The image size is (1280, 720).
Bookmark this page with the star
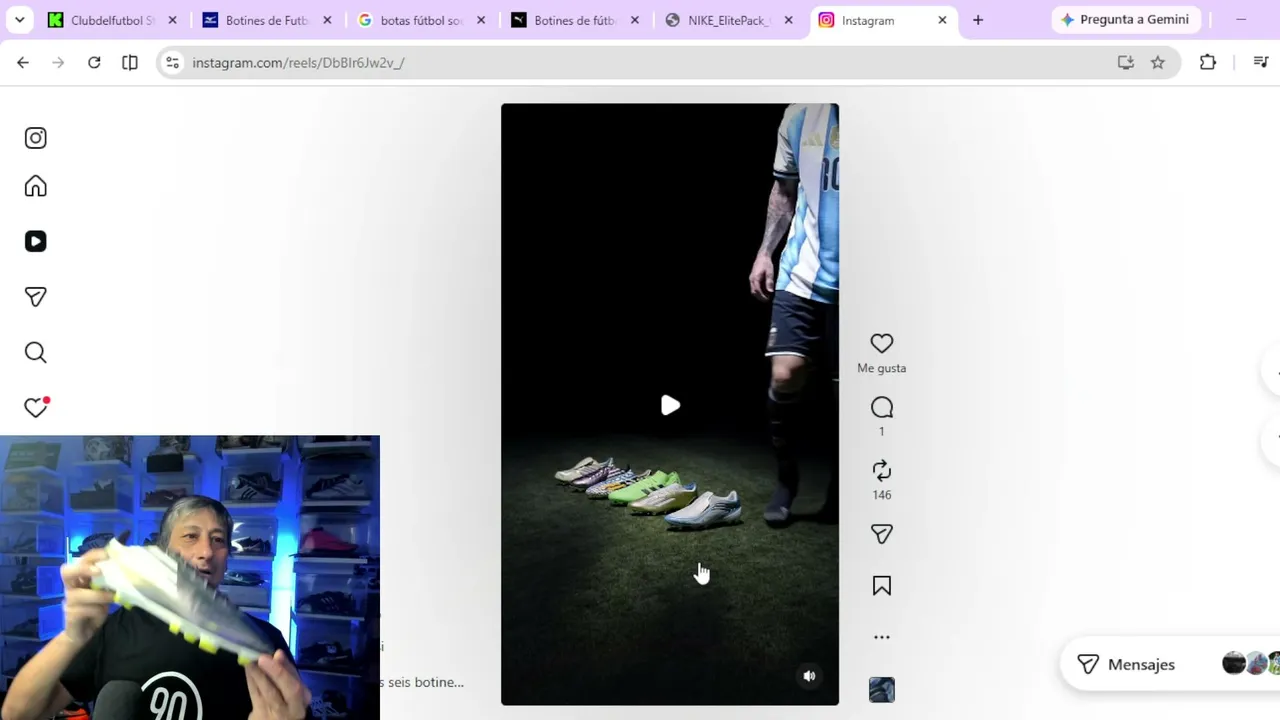pos(1158,62)
